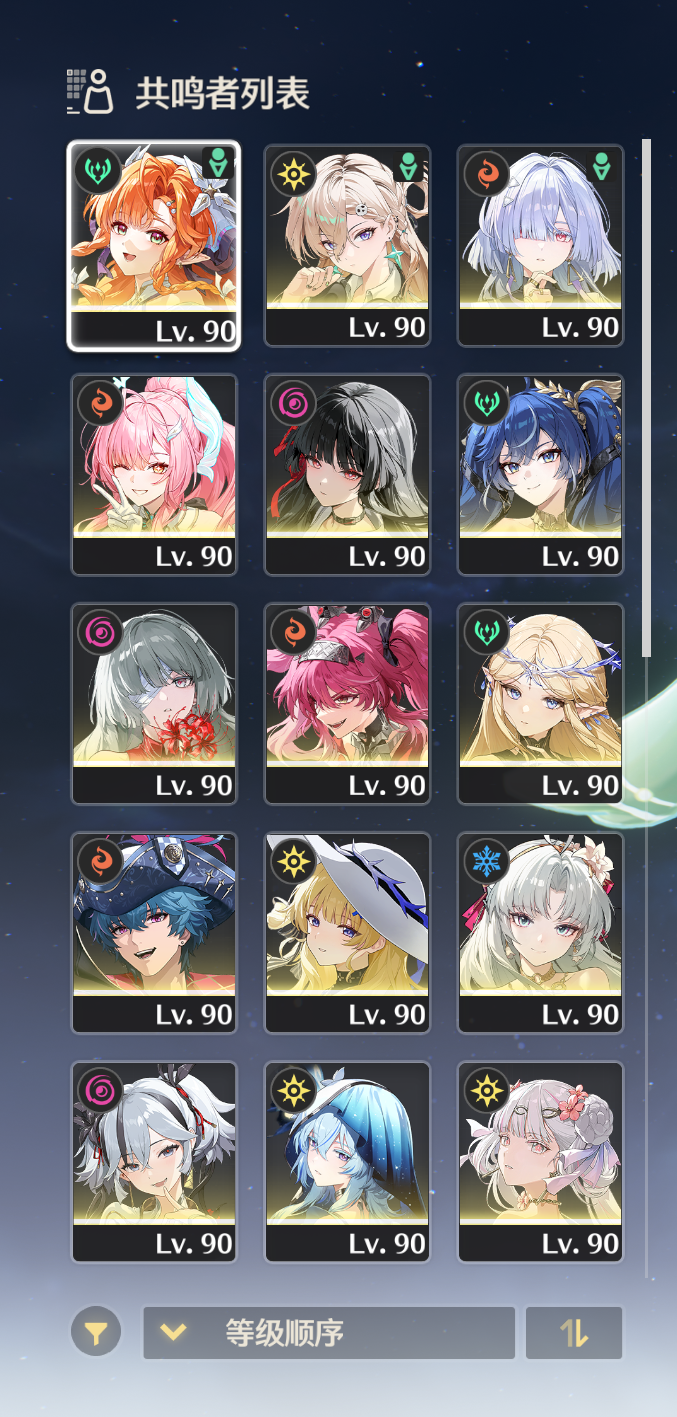Screen dimensions: 677x1417
Task: Toggle sort direction with the up-down arrows
Action: pyautogui.click(x=574, y=1332)
